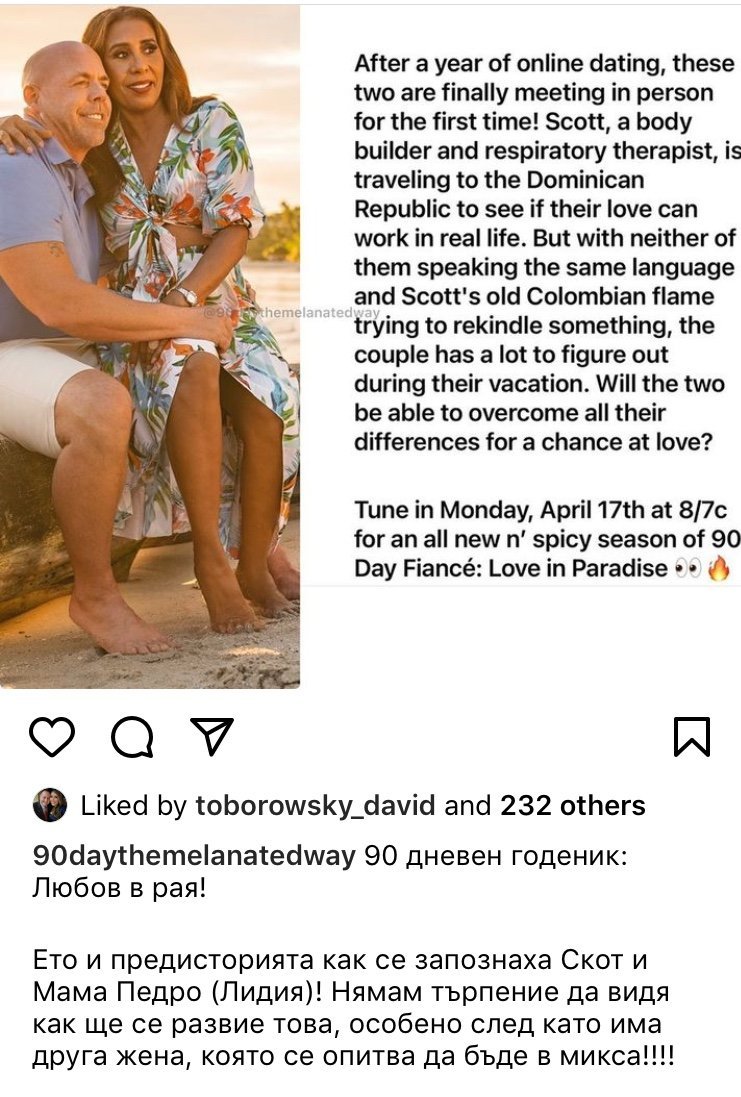Click the watermark text on the photo

(292, 313)
